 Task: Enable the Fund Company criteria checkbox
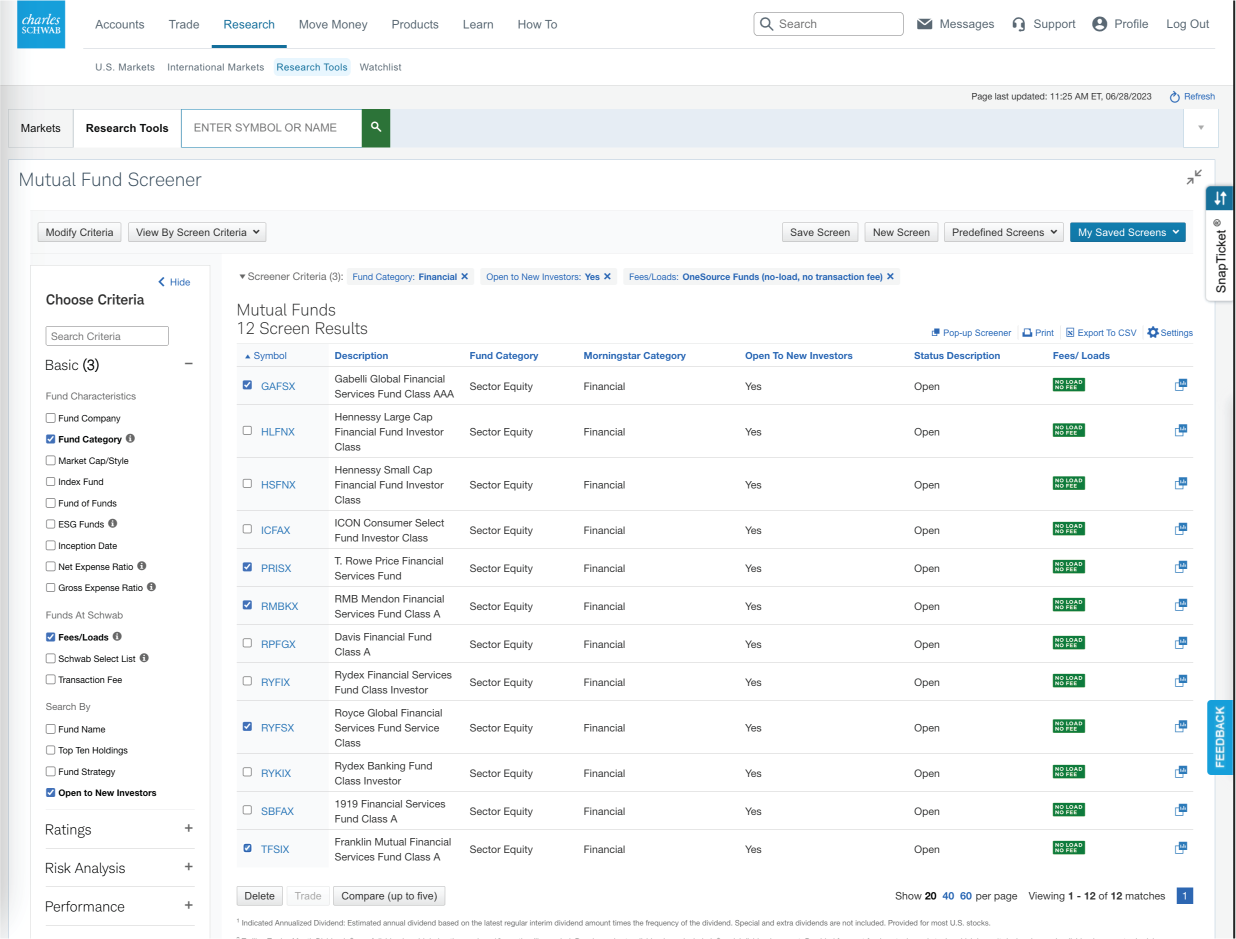51,418
